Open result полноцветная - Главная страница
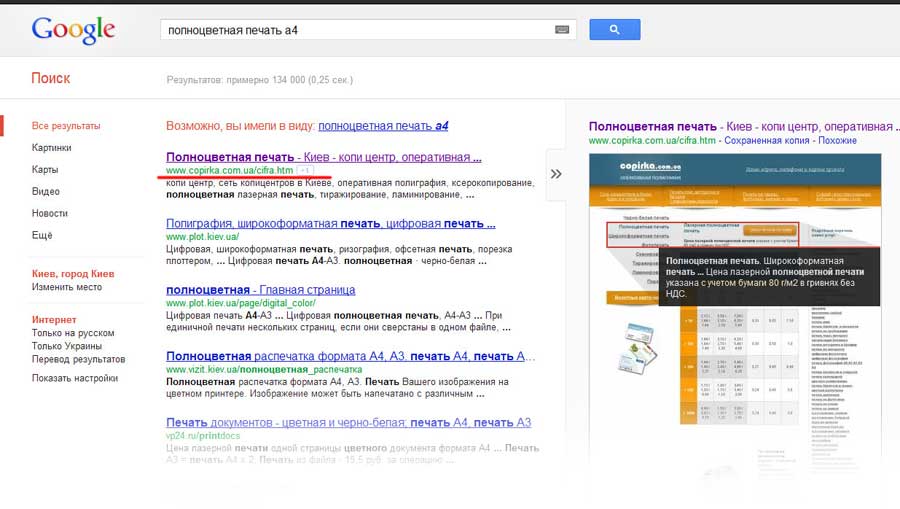Viewport: 900px width, 509px height. pos(261,290)
